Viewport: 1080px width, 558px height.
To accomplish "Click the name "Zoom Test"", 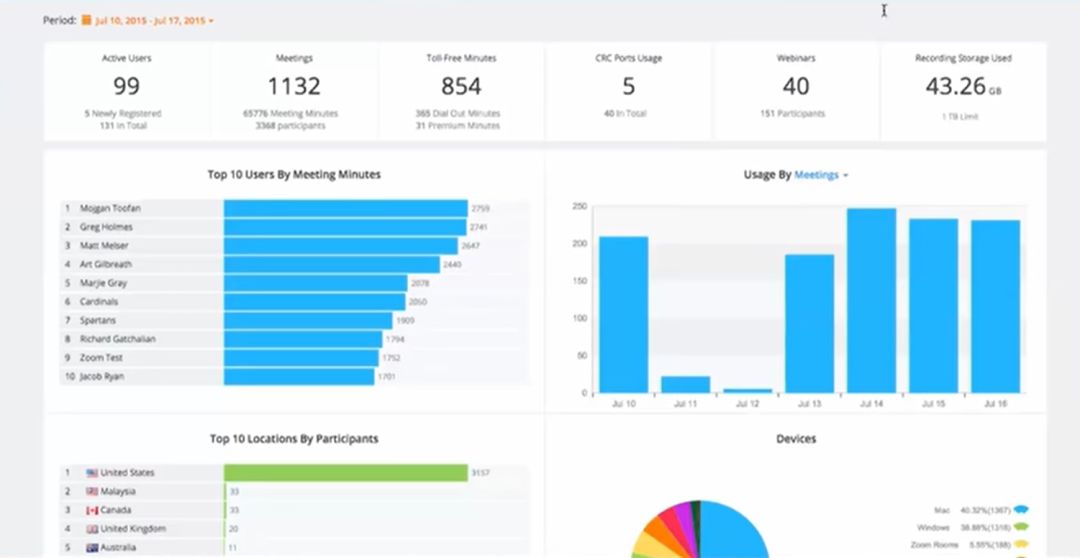I will coord(101,358).
